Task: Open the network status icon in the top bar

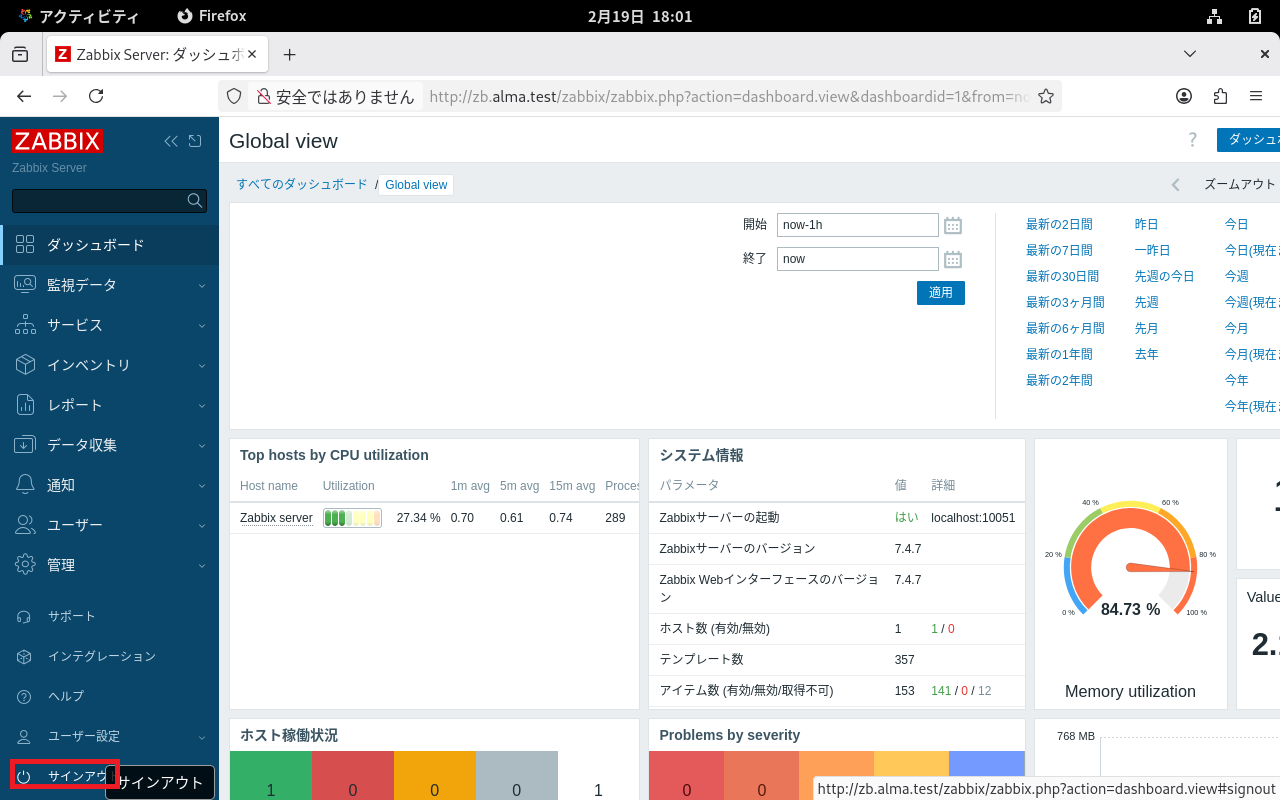Action: click(1214, 16)
